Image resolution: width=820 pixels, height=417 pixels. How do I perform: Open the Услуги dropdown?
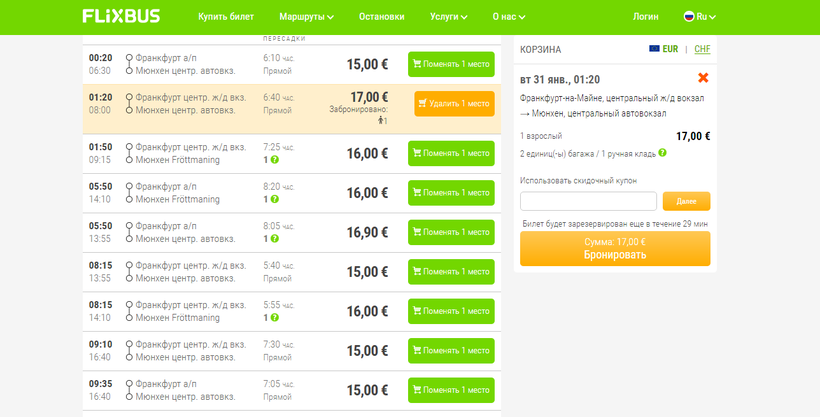tap(449, 17)
